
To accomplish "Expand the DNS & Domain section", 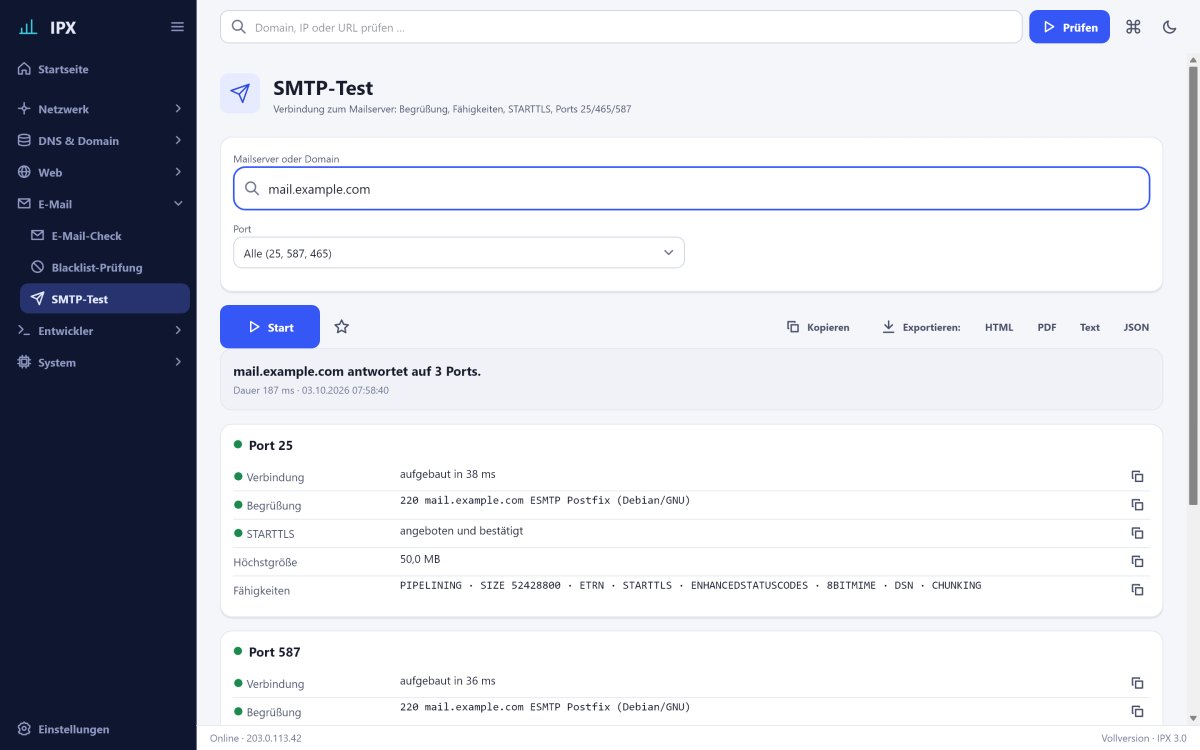I will click(98, 141).
